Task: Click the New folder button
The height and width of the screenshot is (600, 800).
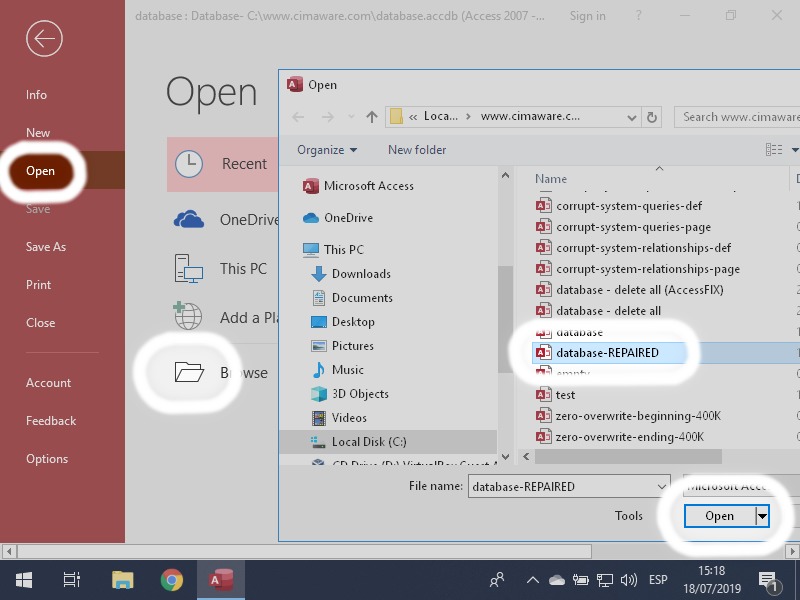Action: pyautogui.click(x=417, y=150)
